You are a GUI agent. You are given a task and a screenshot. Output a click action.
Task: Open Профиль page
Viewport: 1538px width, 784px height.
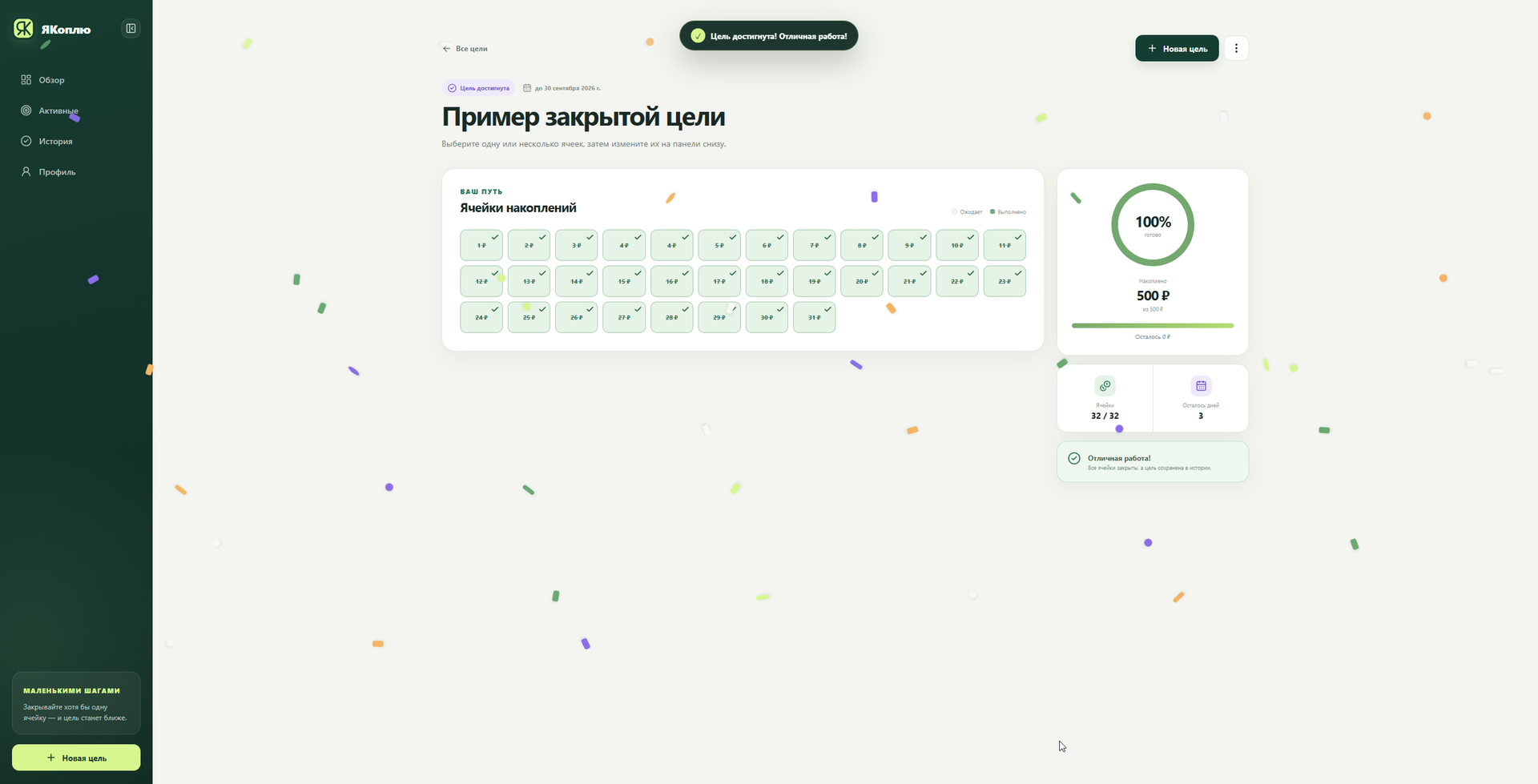[x=76, y=171]
